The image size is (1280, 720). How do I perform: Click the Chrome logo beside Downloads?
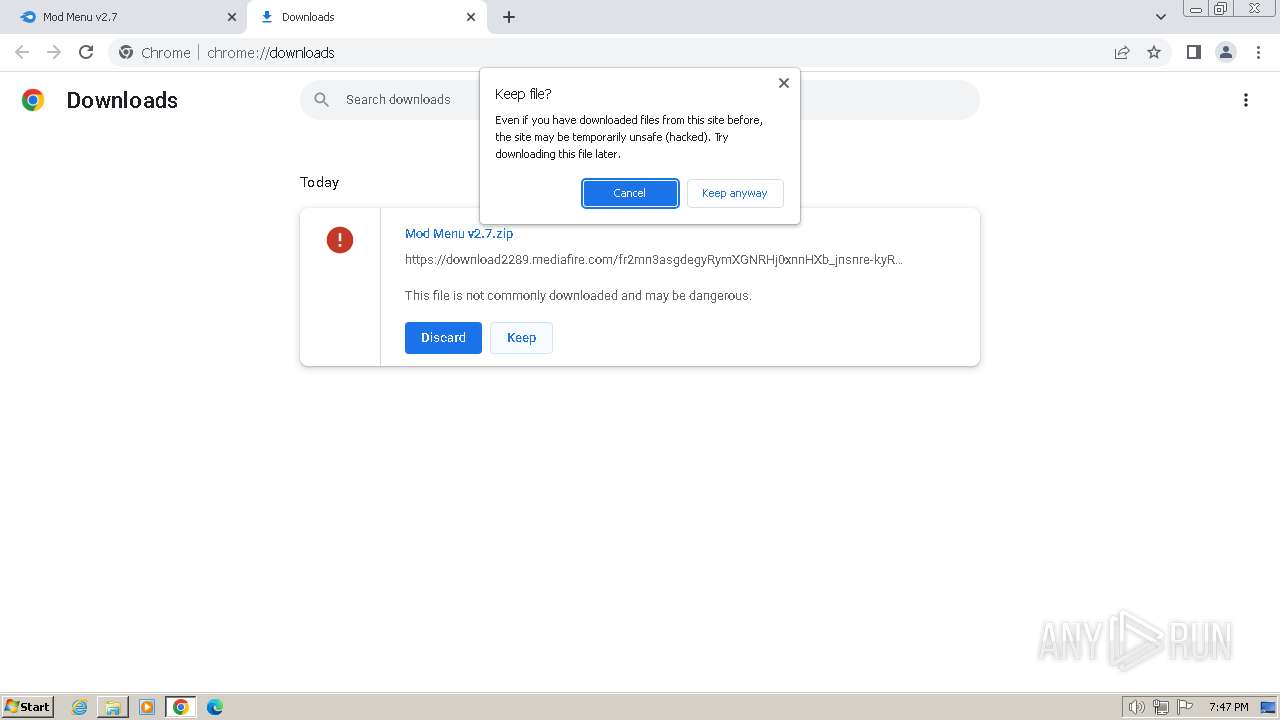click(33, 100)
